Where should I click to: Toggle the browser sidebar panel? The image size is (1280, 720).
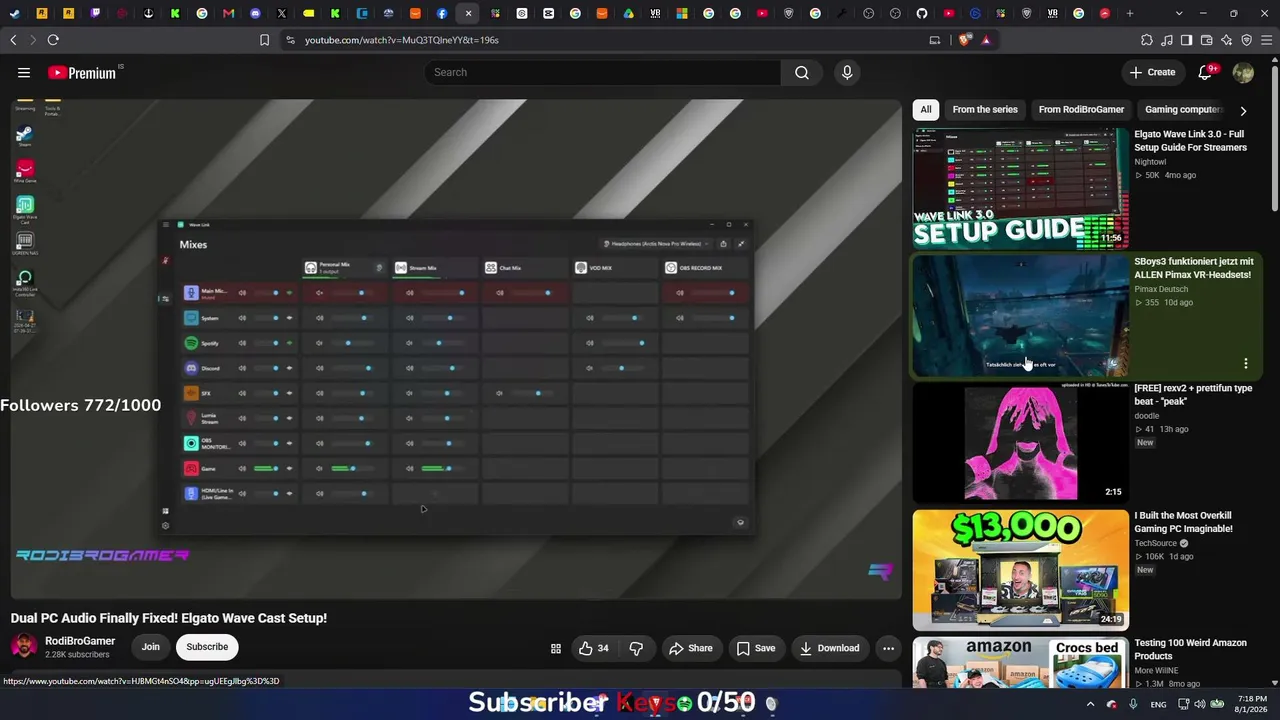coord(1187,40)
